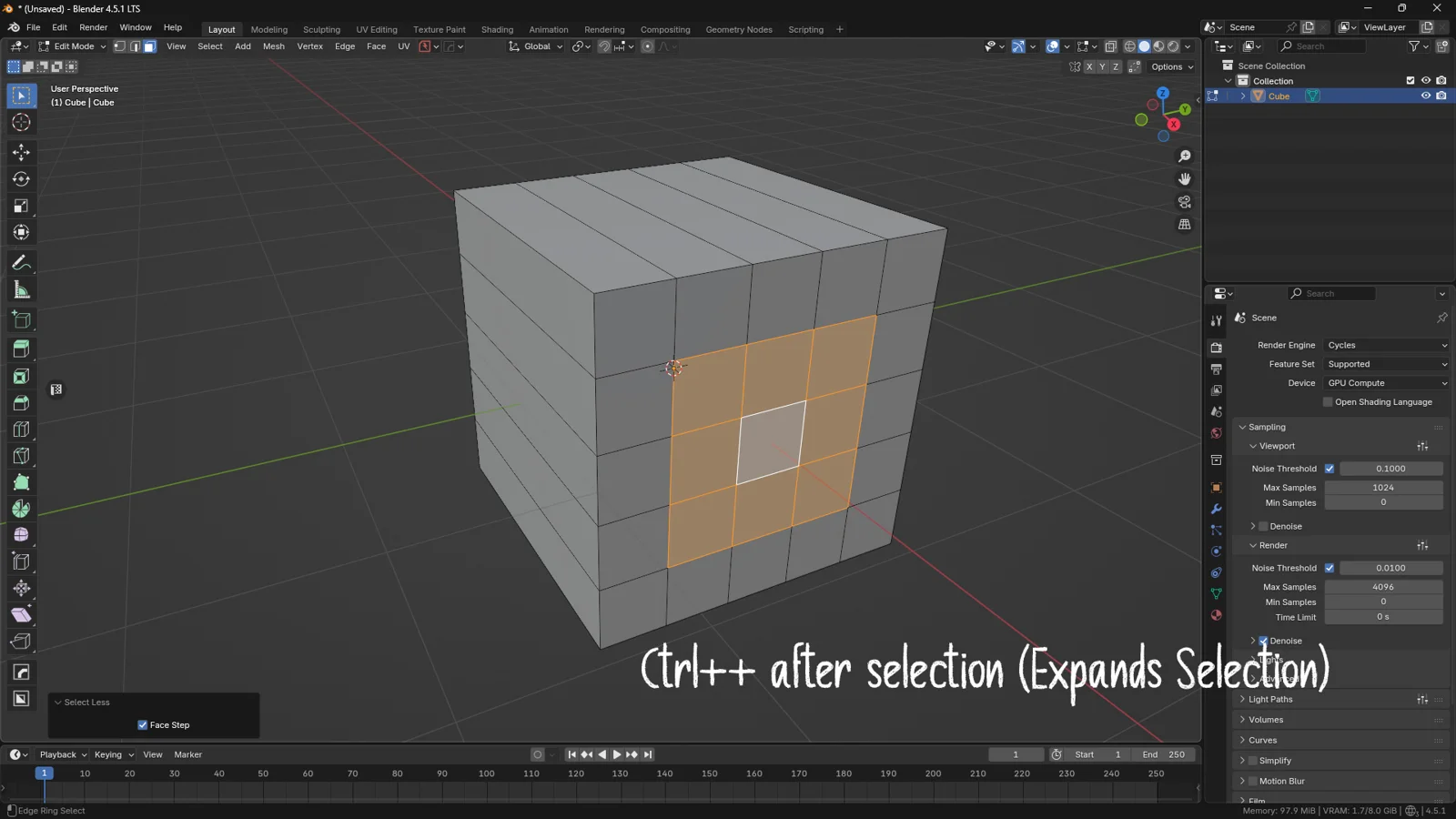This screenshot has width=1456, height=819.
Task: Toggle viewport Noise Threshold checkbox
Action: click(1330, 469)
